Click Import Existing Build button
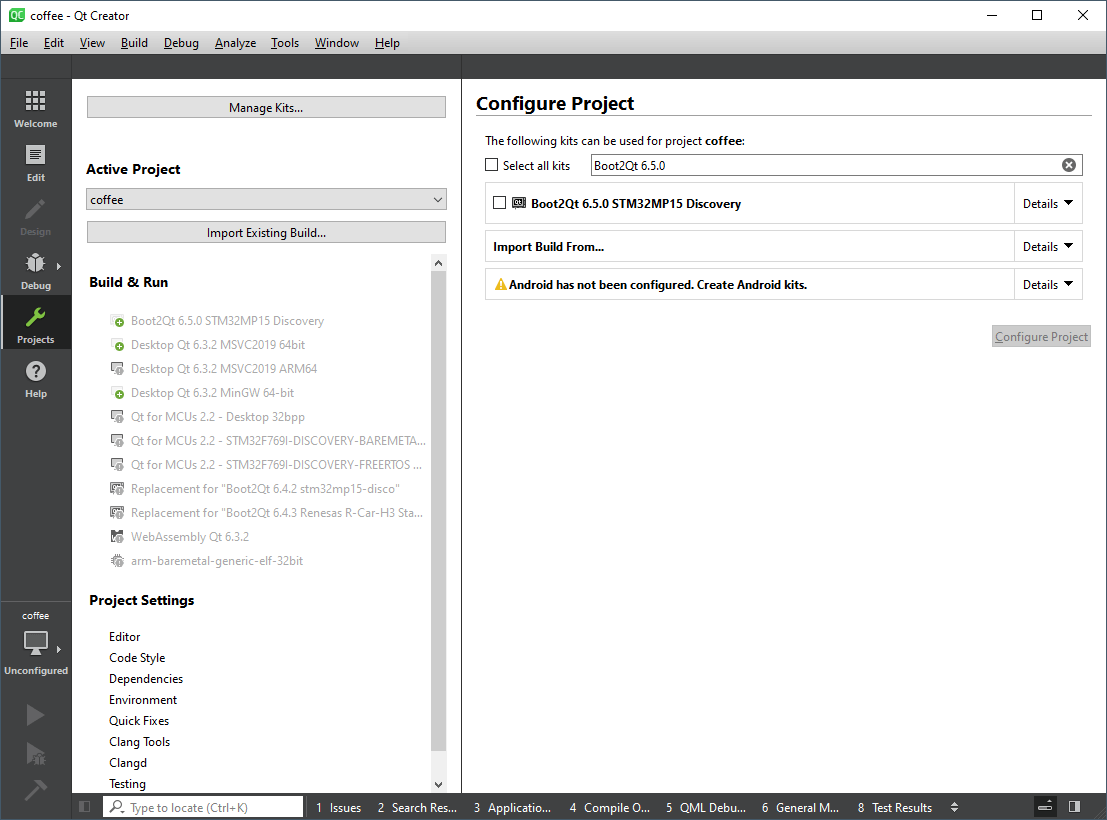Viewport: 1107px width, 820px height. (x=266, y=233)
